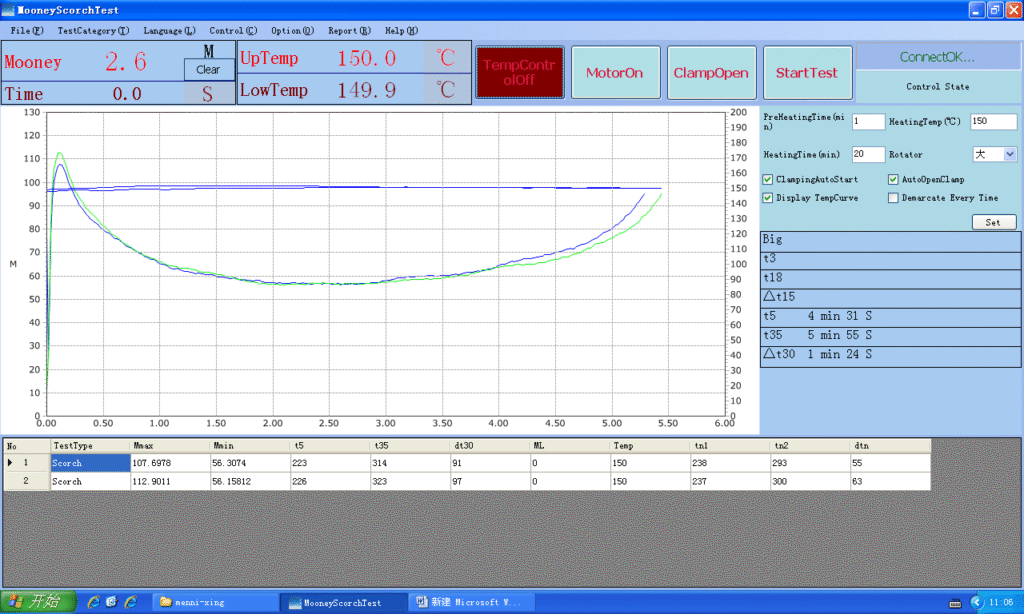The width and height of the screenshot is (1024, 614).
Task: Select row 1 arrow indicator in table
Action: pyautogui.click(x=12, y=463)
